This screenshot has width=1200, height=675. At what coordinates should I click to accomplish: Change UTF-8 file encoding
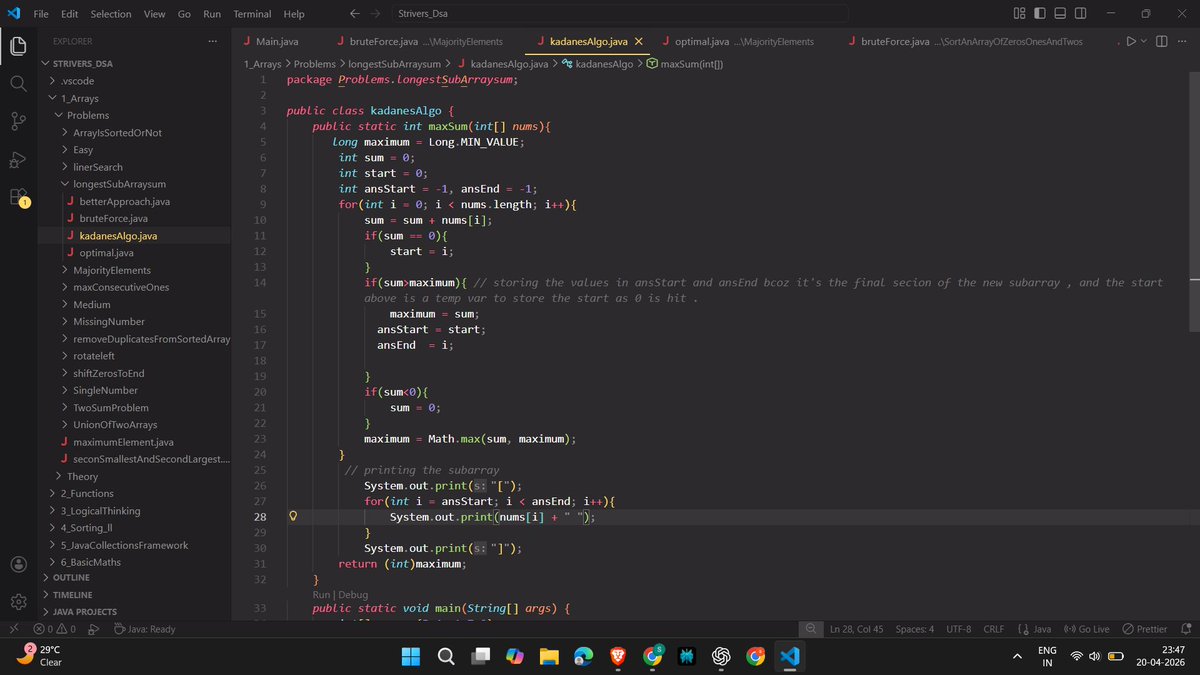(x=958, y=629)
